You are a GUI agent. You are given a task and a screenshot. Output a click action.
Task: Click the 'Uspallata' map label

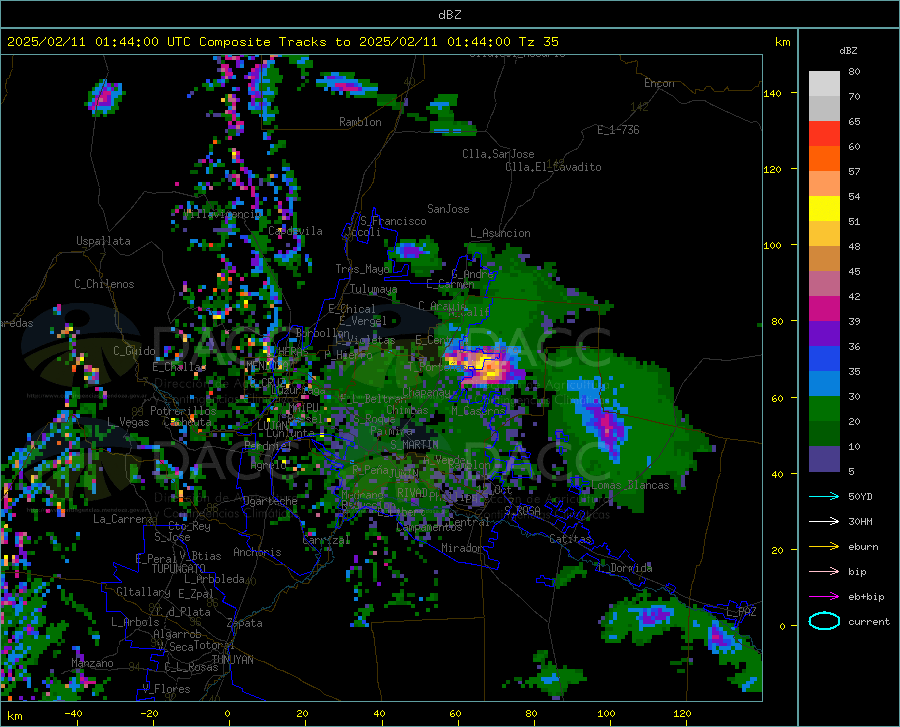(x=103, y=241)
